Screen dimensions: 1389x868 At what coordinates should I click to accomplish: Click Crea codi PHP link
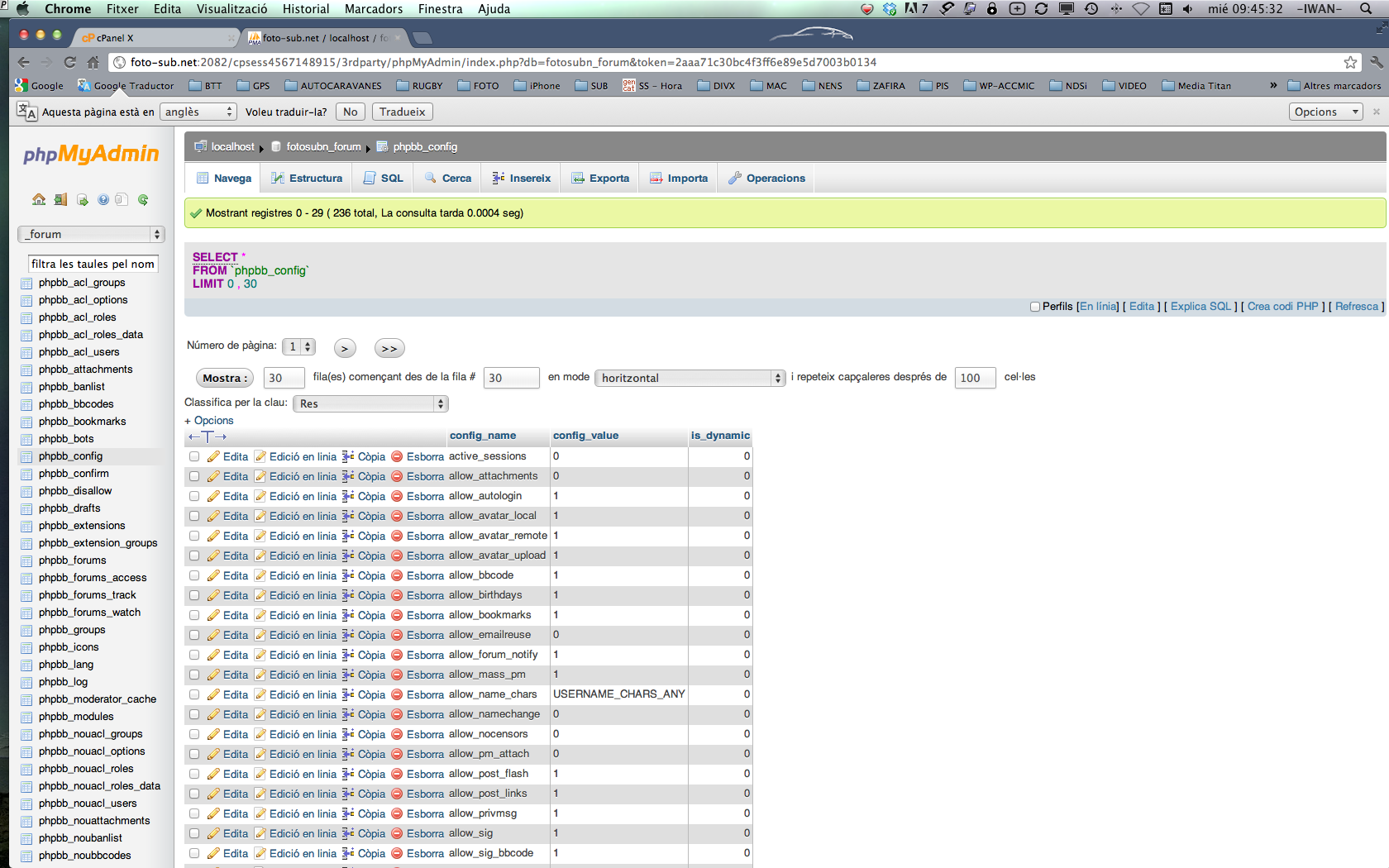tap(1283, 307)
